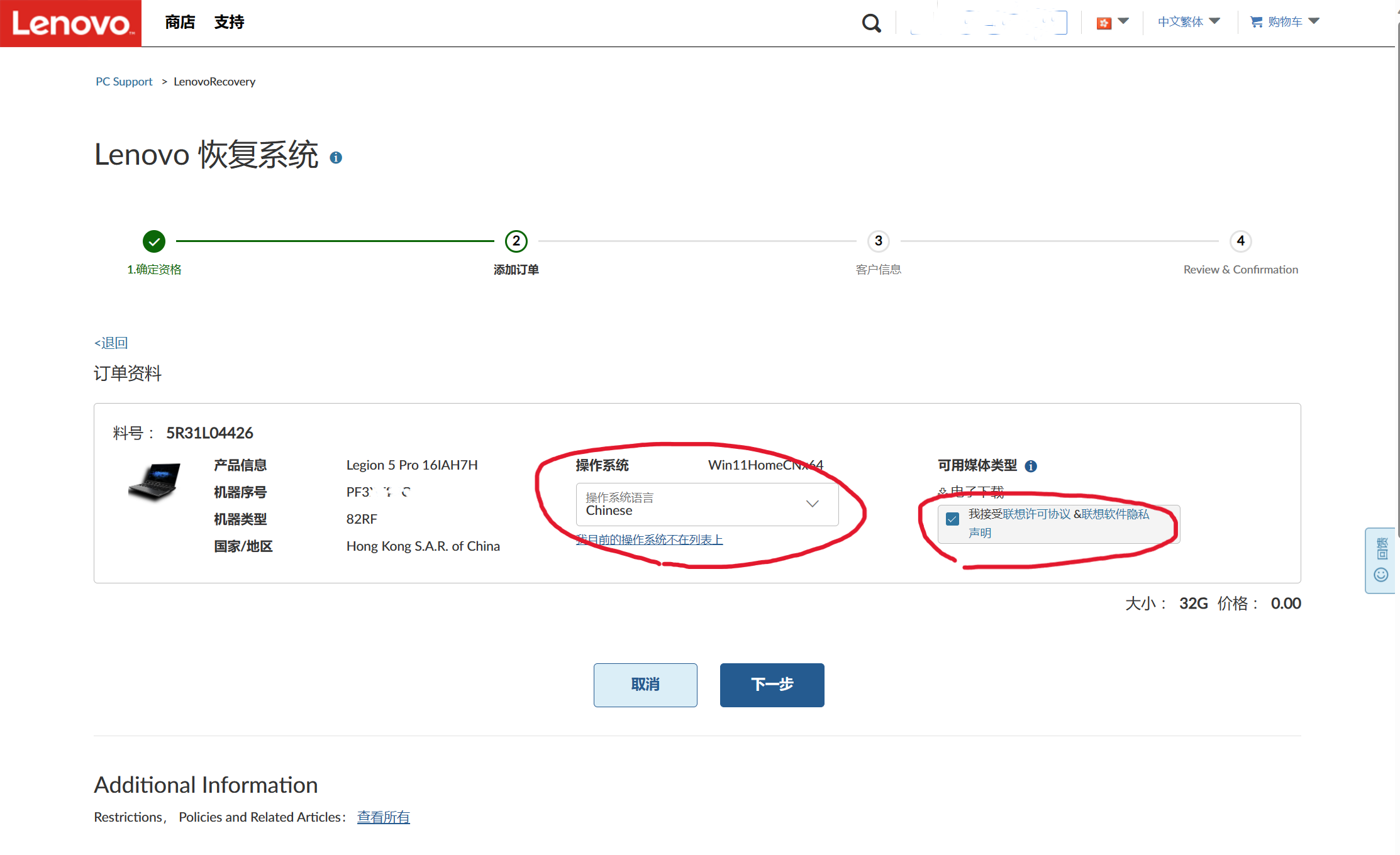The image size is (1400, 855).
Task: Select step 4 Review & Confirmation circle
Action: [1241, 241]
